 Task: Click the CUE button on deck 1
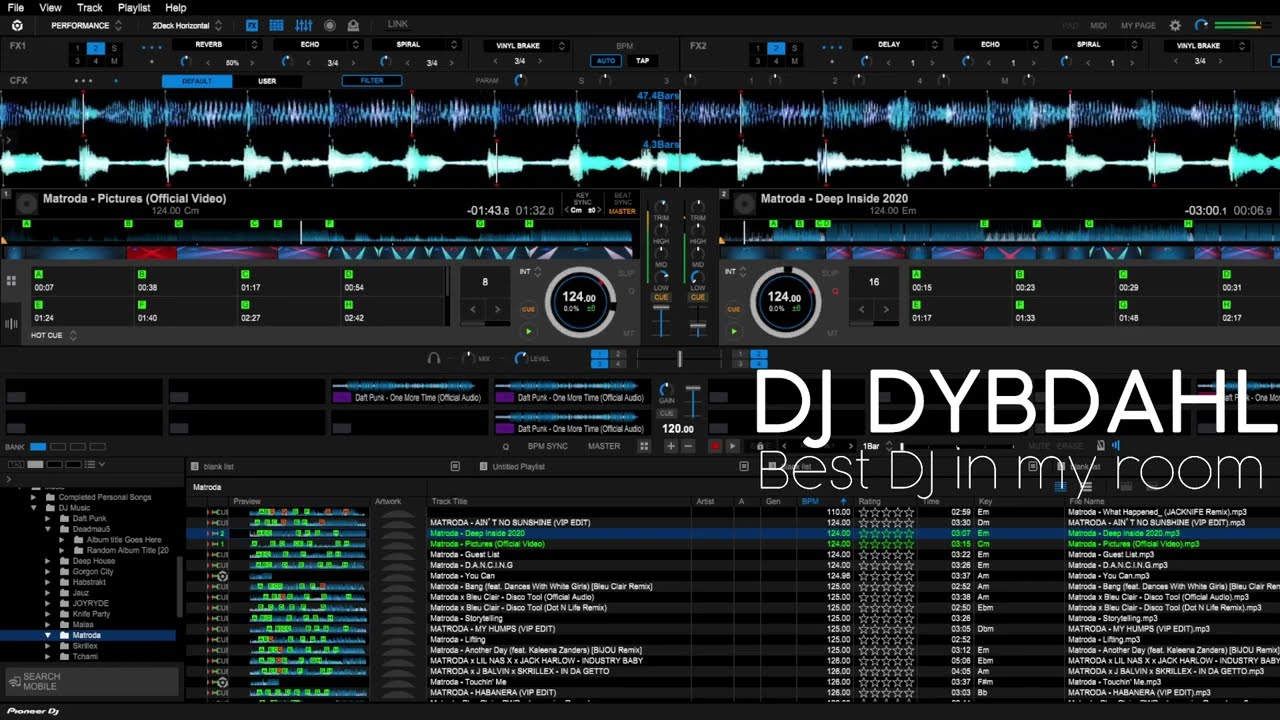click(x=528, y=309)
